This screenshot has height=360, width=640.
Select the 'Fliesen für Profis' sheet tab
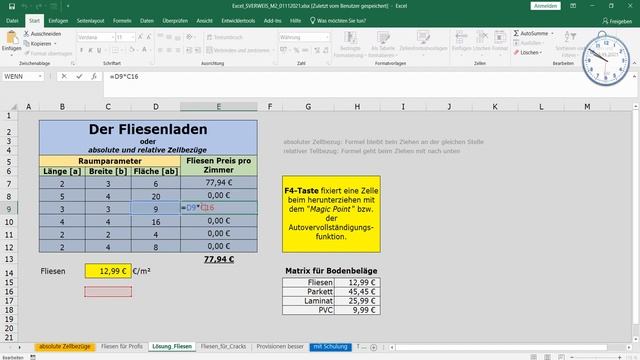[122, 347]
